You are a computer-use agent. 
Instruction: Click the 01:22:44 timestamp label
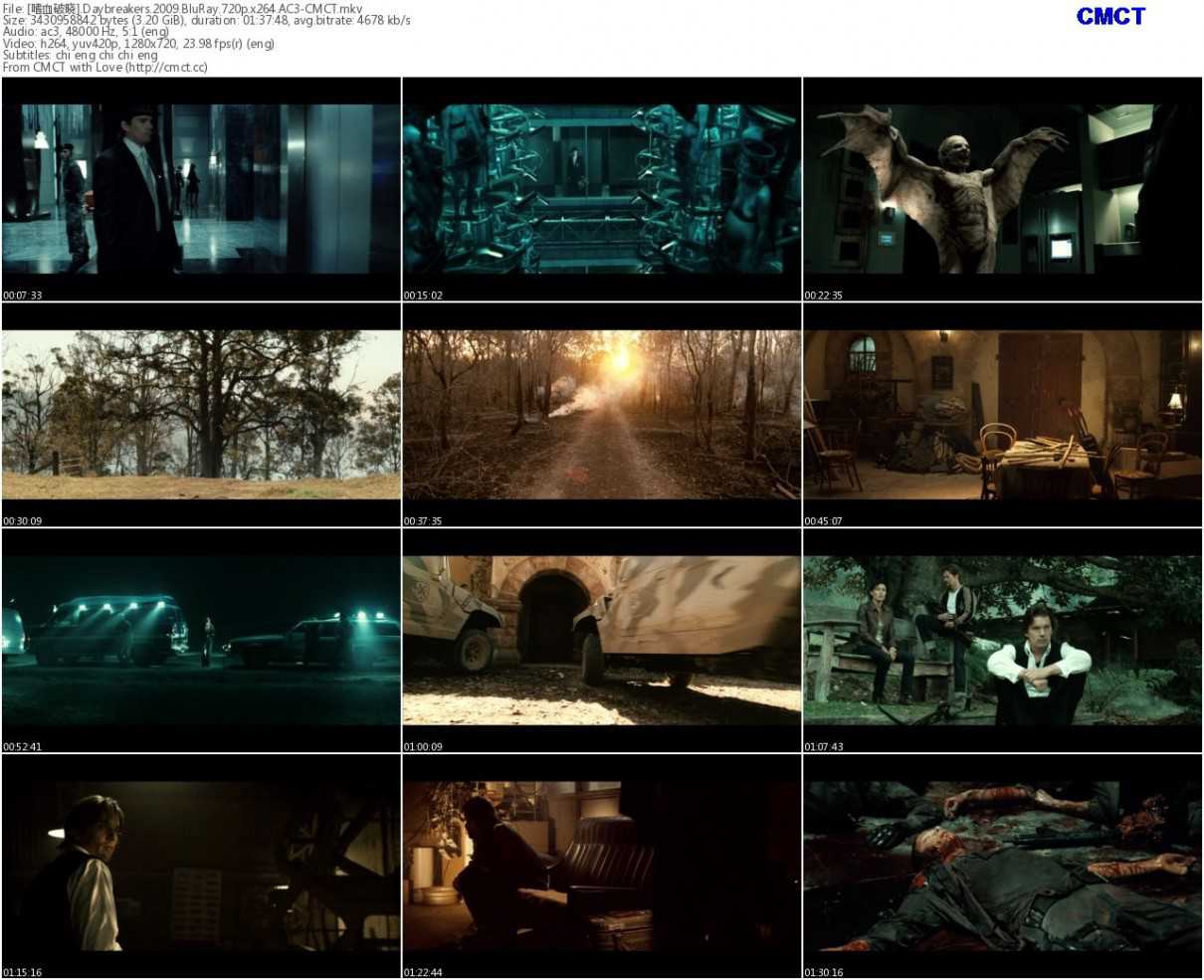(x=423, y=973)
